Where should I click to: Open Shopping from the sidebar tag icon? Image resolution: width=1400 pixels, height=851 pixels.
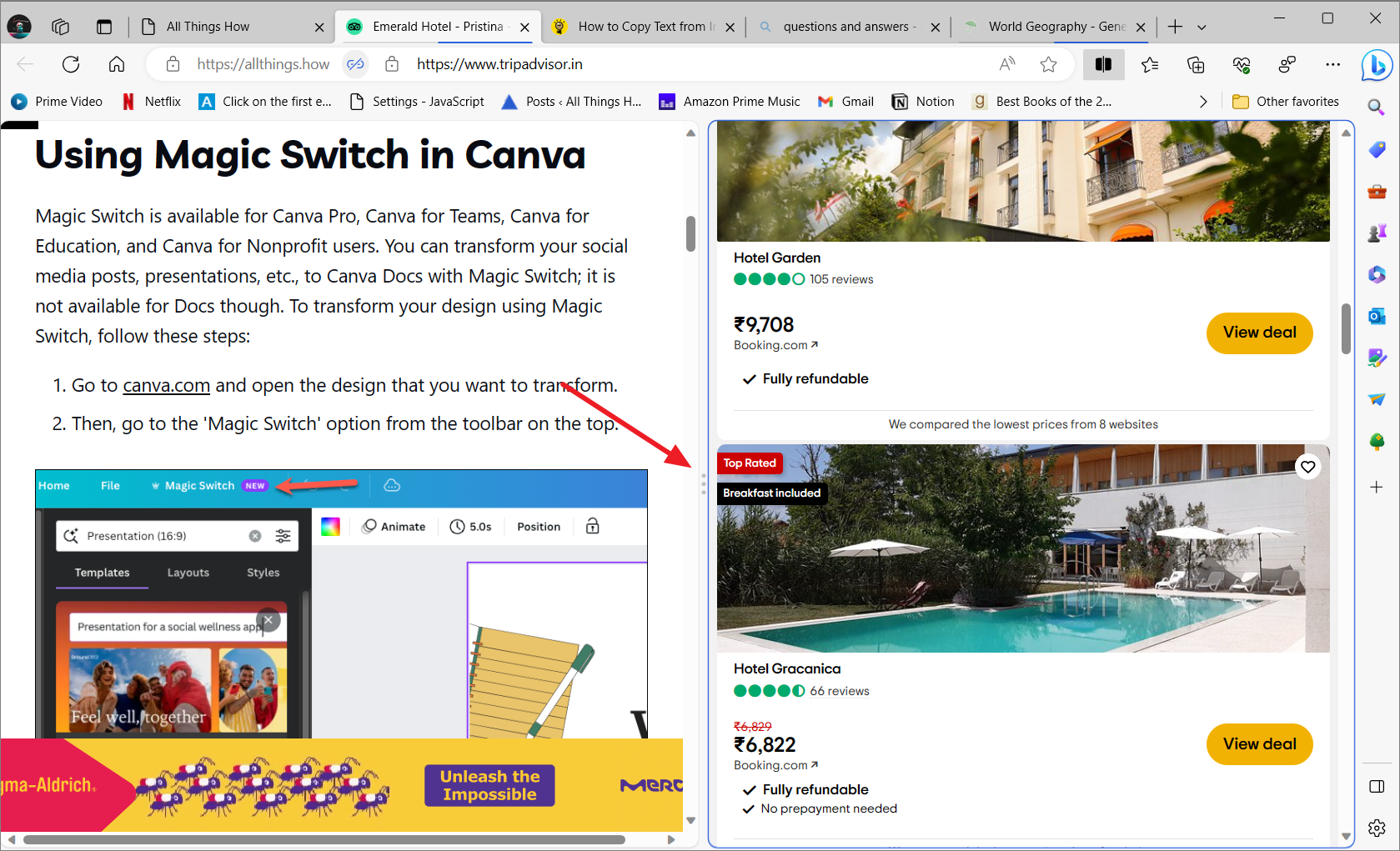(1377, 150)
